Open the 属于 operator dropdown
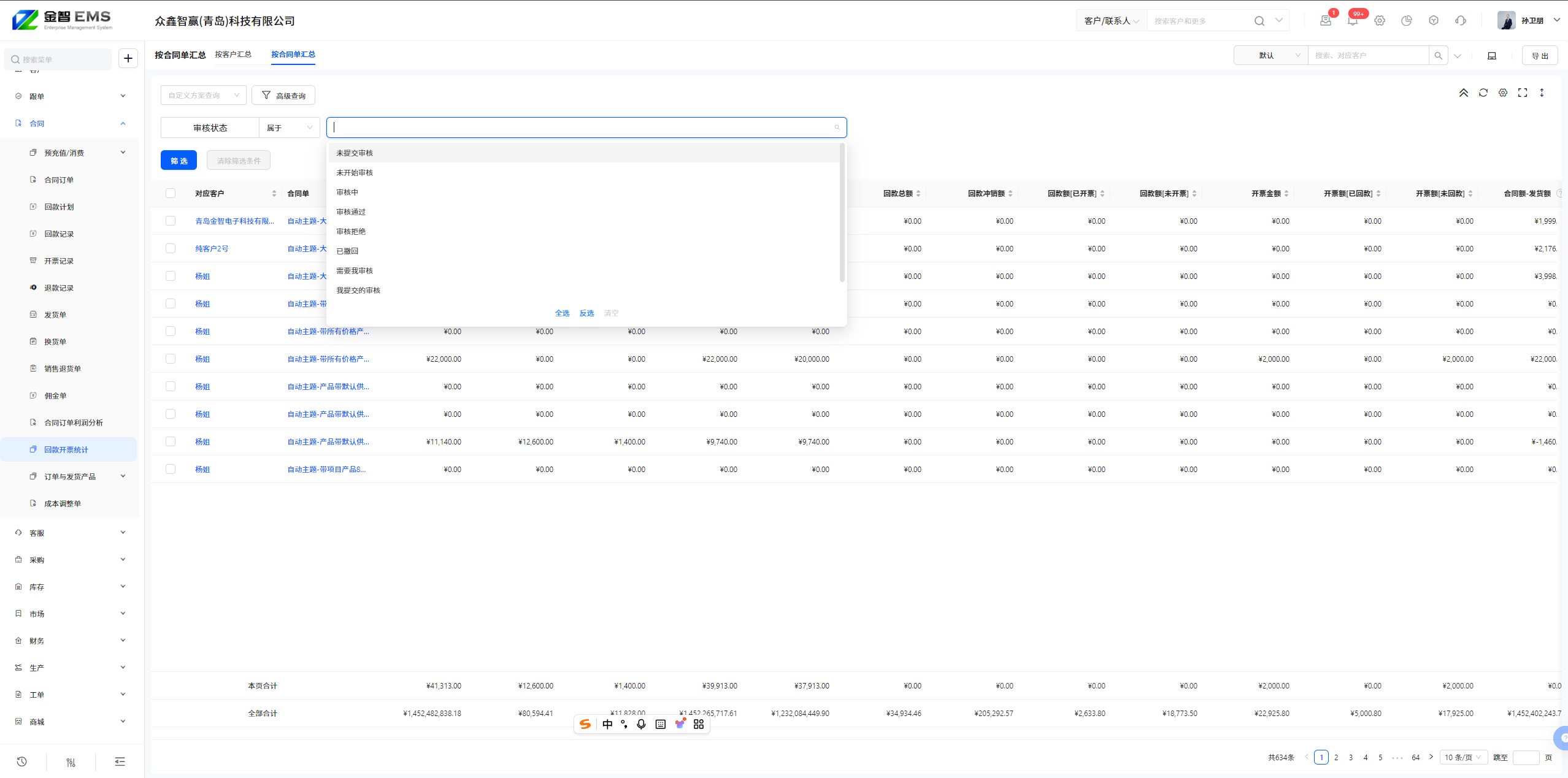Screen dimensions: 1568x778 click(289, 128)
